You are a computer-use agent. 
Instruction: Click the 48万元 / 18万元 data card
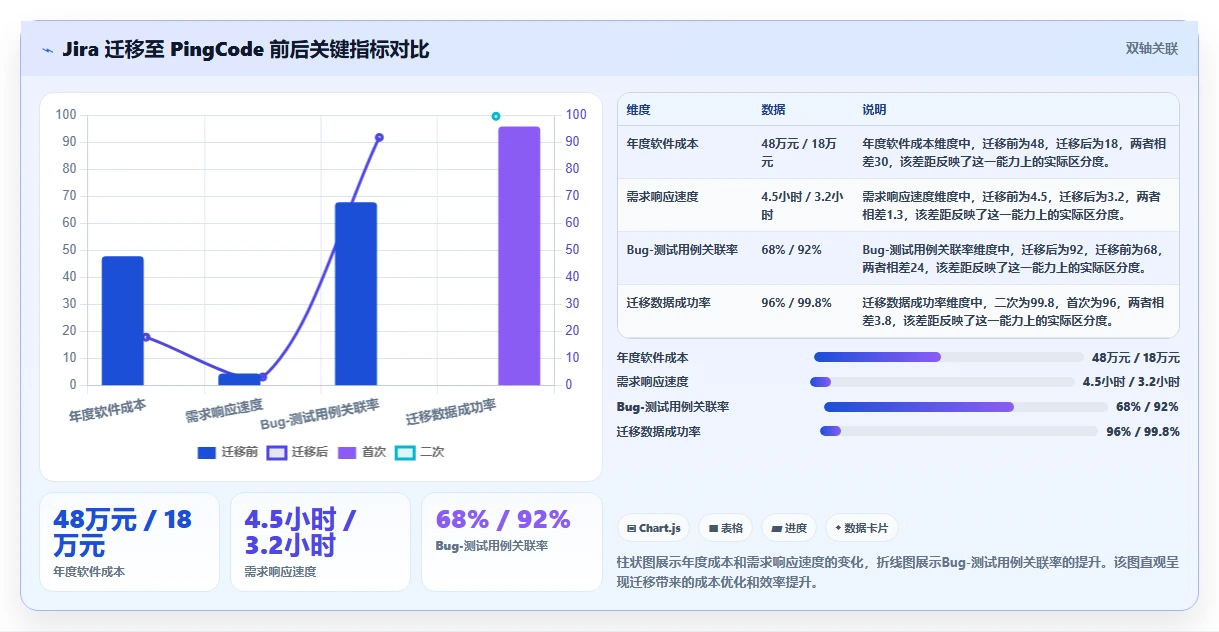pos(129,542)
